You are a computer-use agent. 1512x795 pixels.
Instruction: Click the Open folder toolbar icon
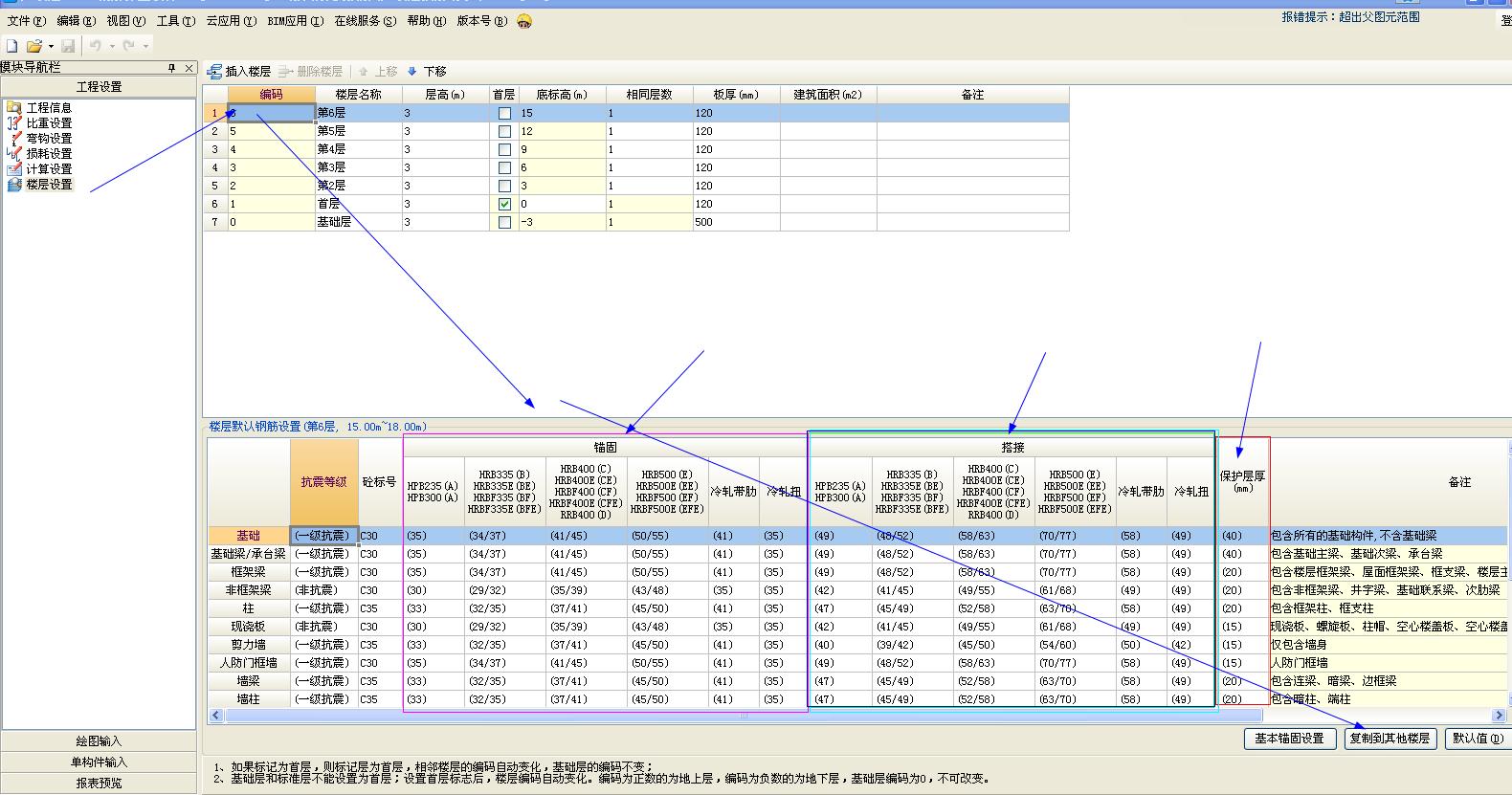[34, 46]
